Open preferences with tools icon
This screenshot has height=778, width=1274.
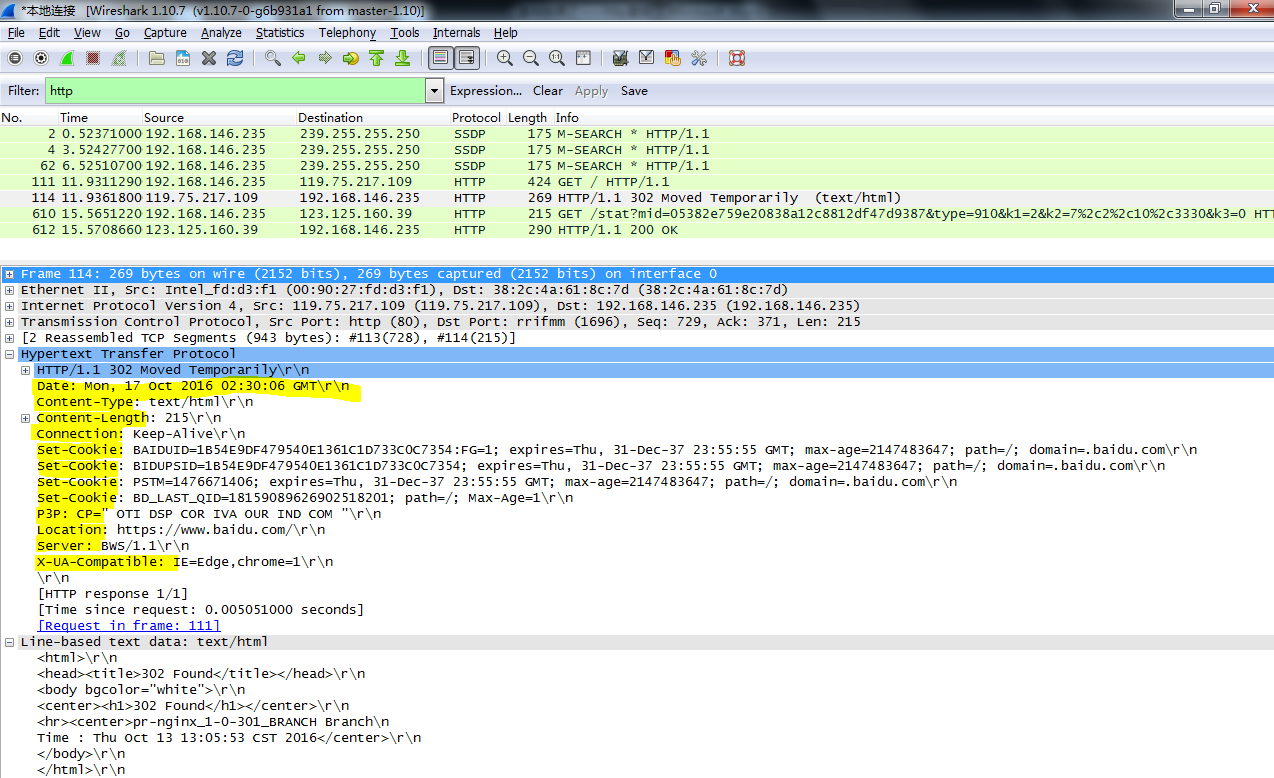click(698, 58)
